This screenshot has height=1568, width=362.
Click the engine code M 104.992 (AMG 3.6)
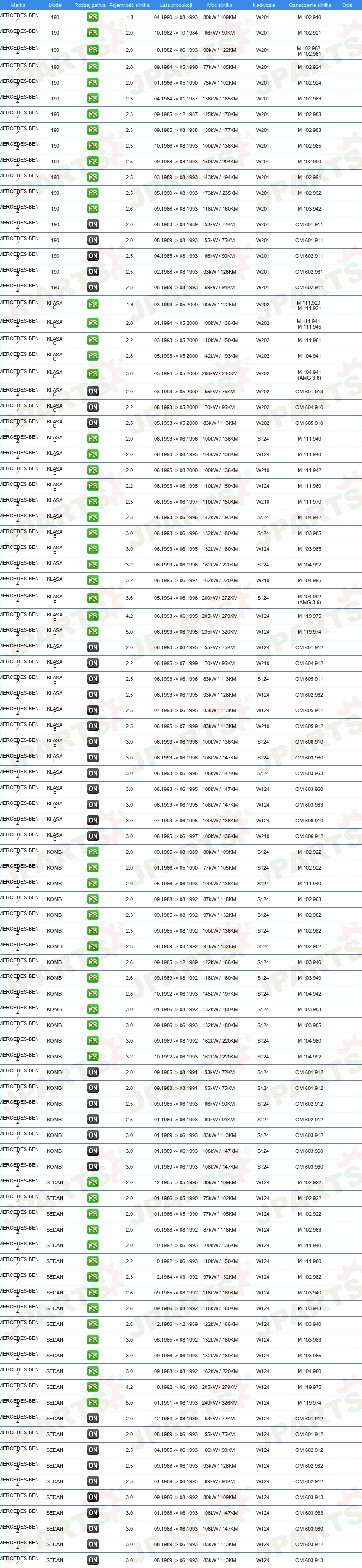309,599
